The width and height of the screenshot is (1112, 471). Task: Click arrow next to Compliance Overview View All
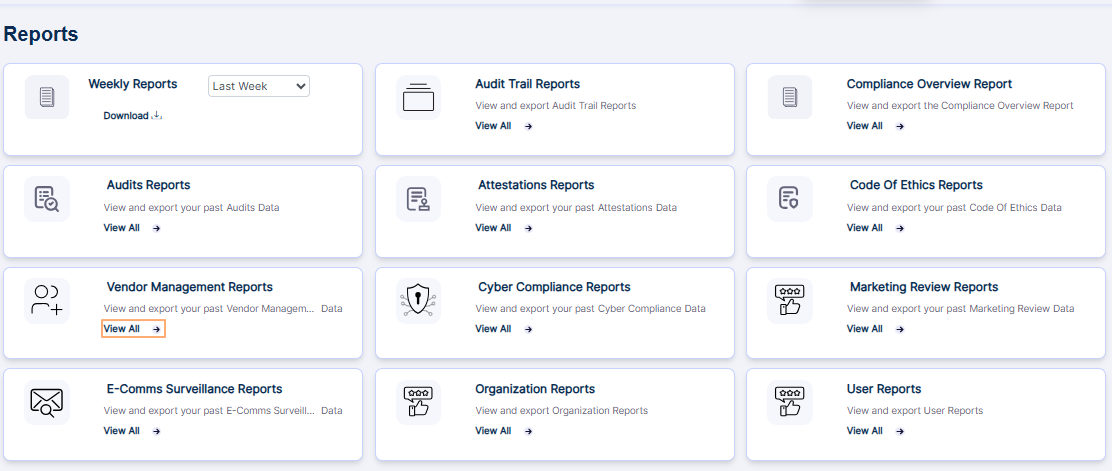pos(900,126)
